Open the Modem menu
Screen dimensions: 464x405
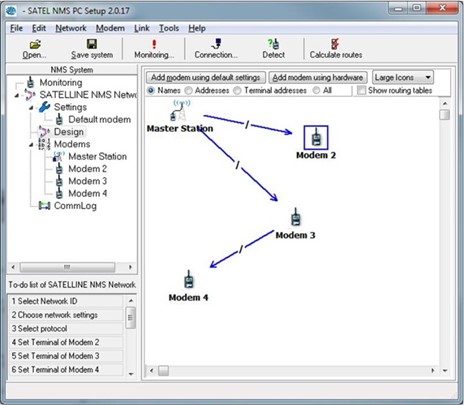tap(110, 28)
